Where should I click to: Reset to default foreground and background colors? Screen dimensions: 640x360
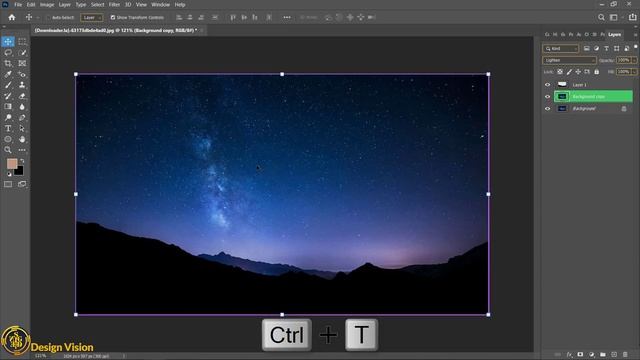(x=9, y=174)
